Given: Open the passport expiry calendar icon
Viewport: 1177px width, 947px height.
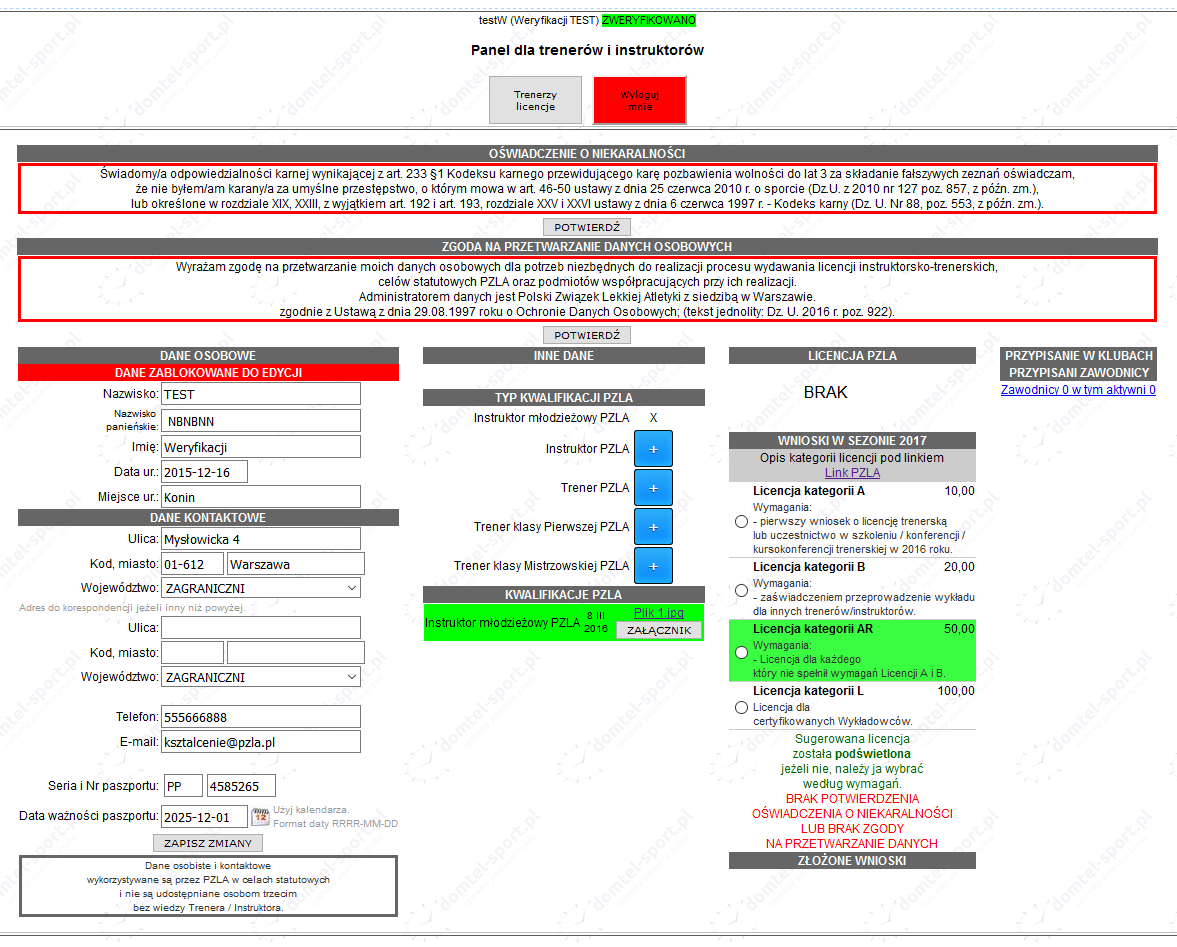Looking at the screenshot, I should pos(260,816).
